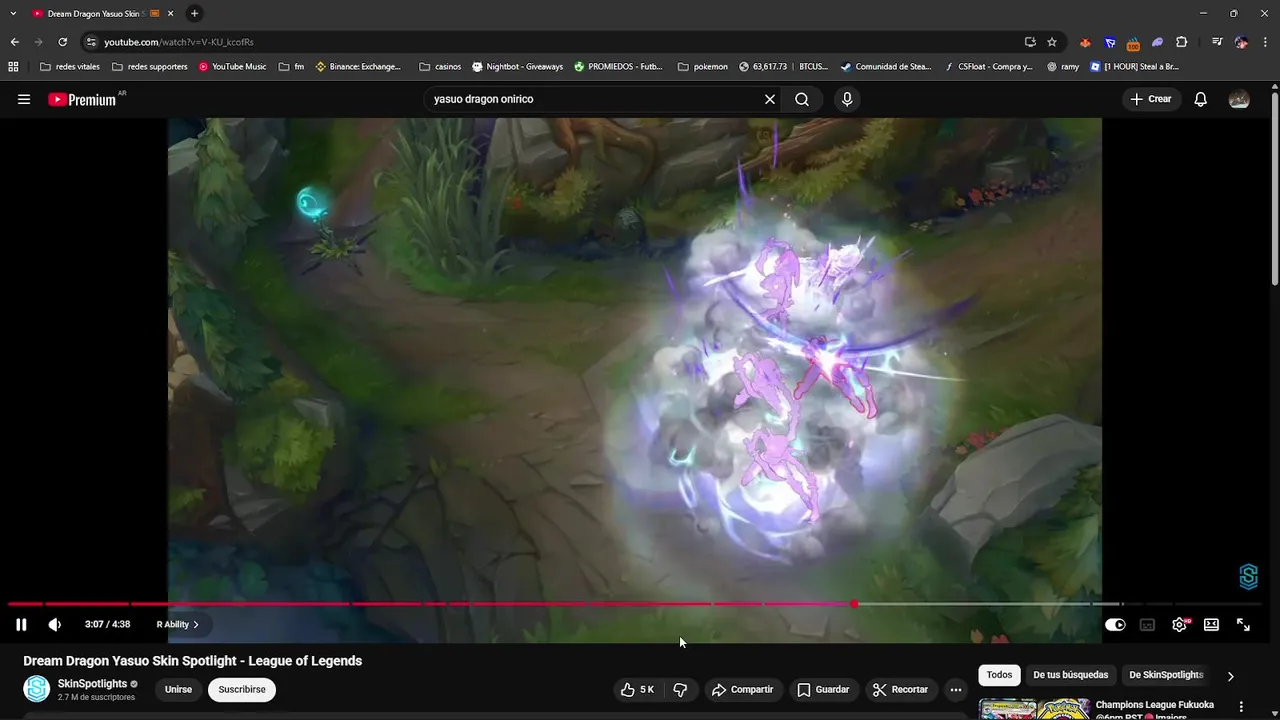Open the ramy bookmark
Screen dimensions: 1280x720
[1063, 67]
